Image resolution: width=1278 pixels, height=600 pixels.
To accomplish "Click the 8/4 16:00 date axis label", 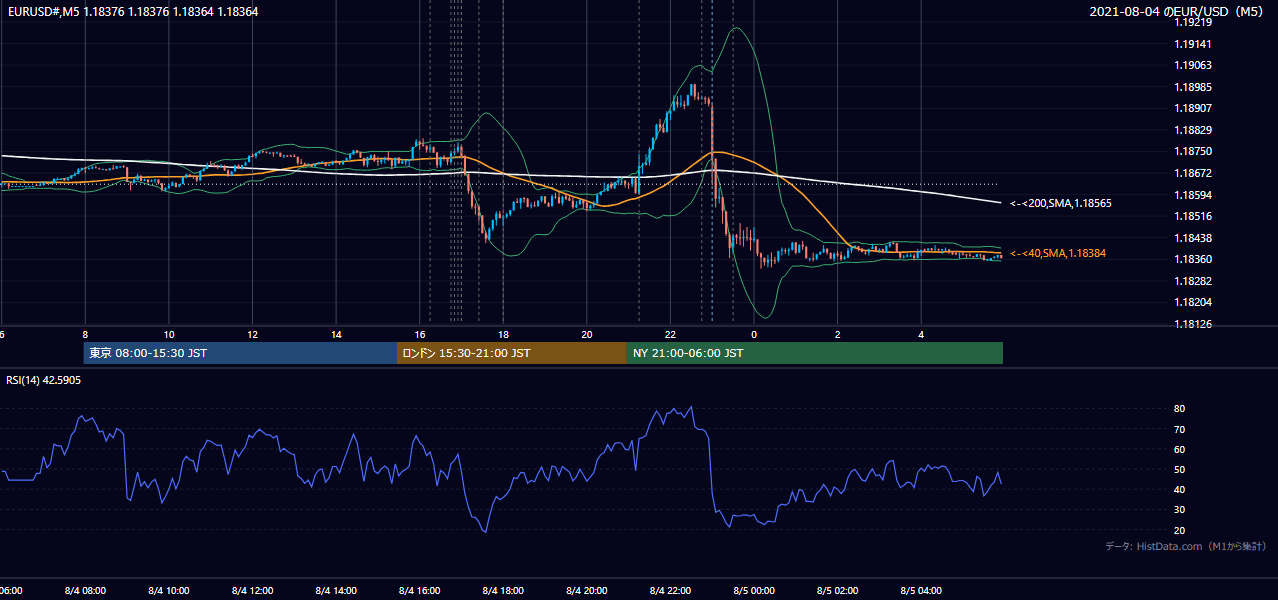I will click(420, 591).
